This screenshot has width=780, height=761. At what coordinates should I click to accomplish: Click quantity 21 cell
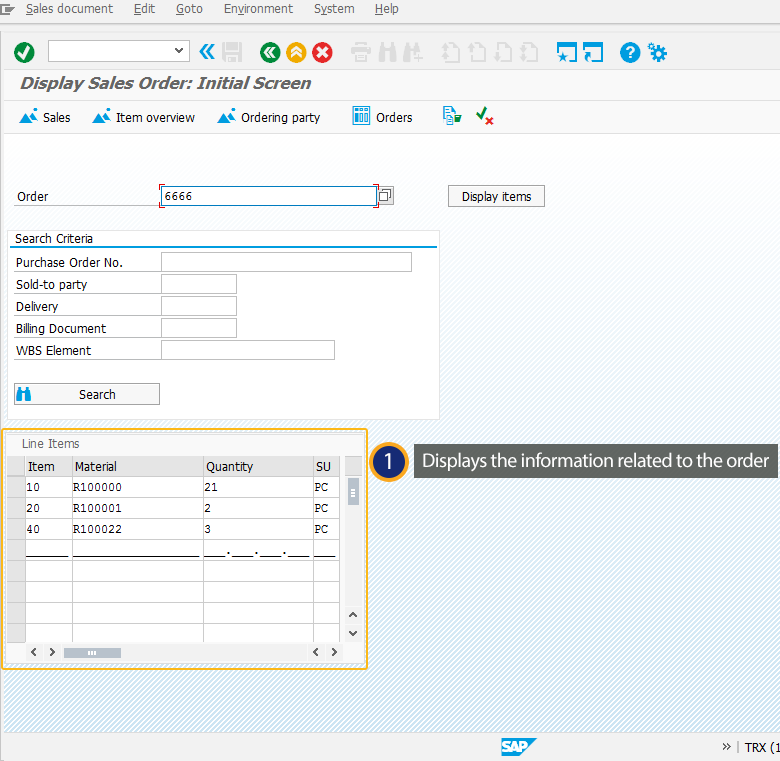[x=258, y=487]
